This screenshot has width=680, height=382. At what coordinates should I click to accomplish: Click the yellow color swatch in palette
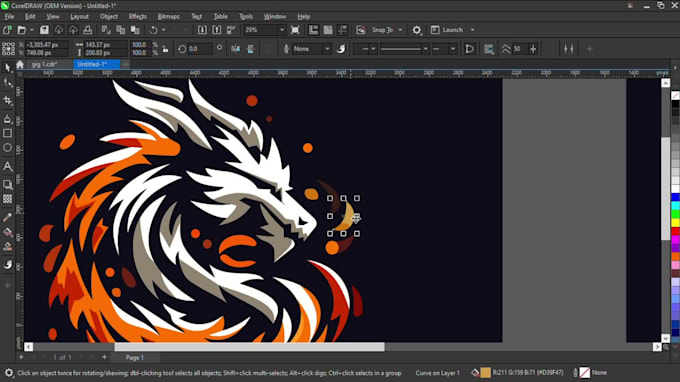coord(675,223)
